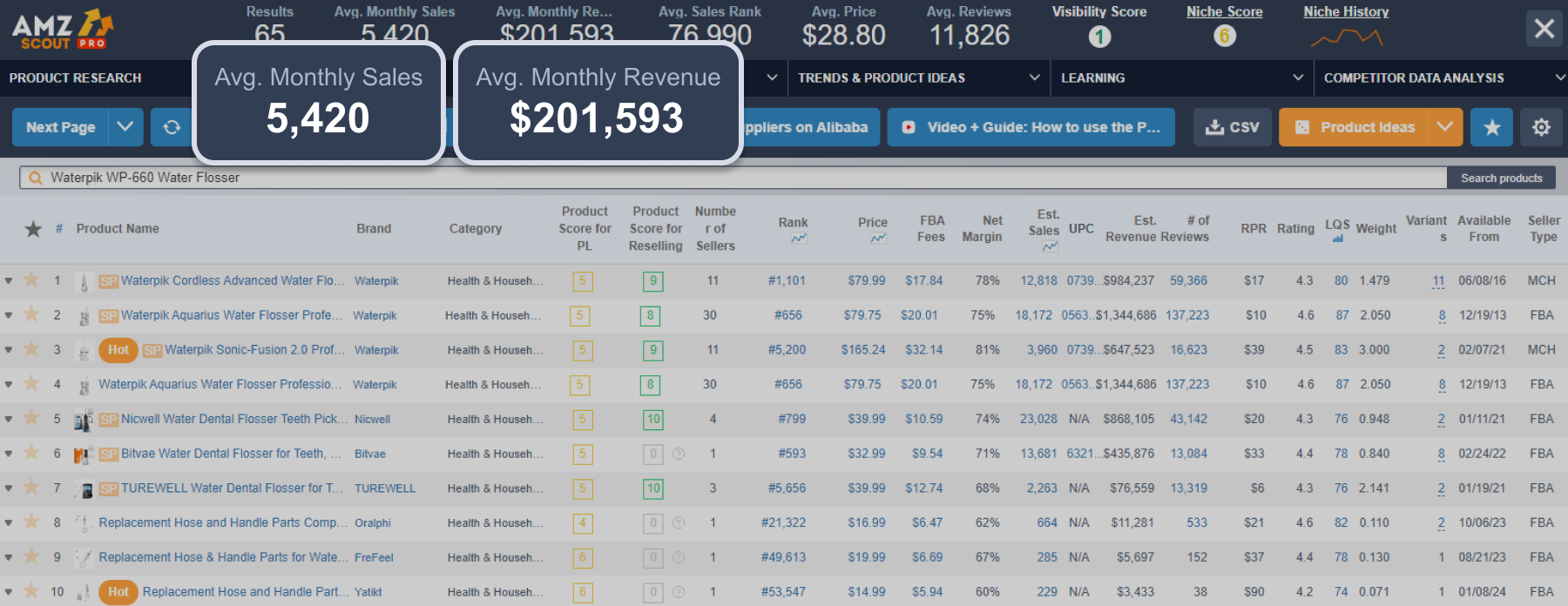Close the AMZScout panel with X
Screen dimensions: 1568x606
1544,29
